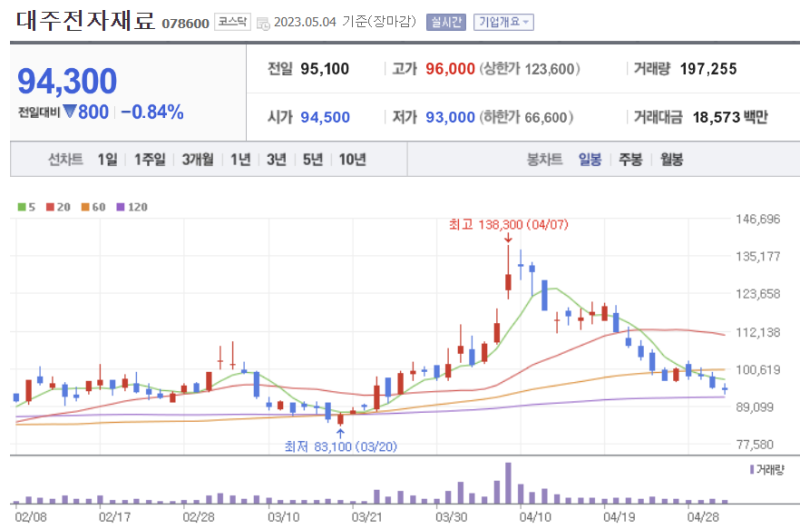Switch to the 월봉 candle chart
This screenshot has height=529, width=800.
pyautogui.click(x=671, y=160)
